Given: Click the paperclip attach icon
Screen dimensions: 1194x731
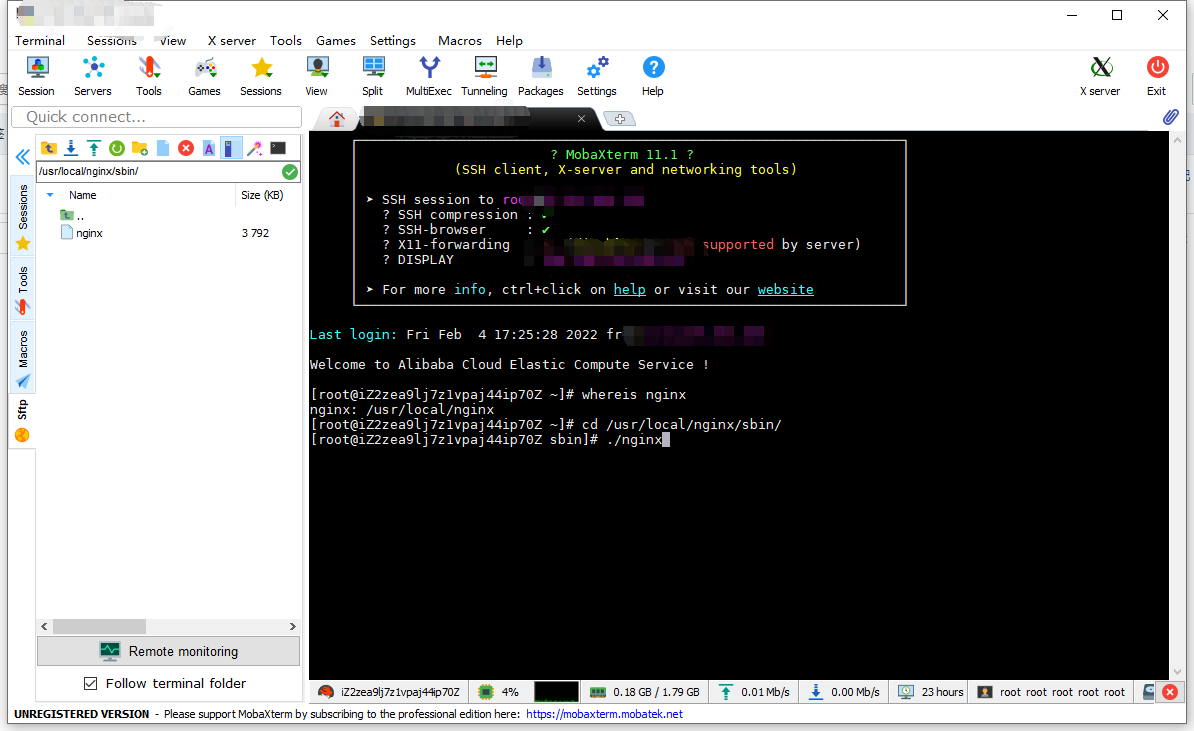Looking at the screenshot, I should click(x=1170, y=117).
